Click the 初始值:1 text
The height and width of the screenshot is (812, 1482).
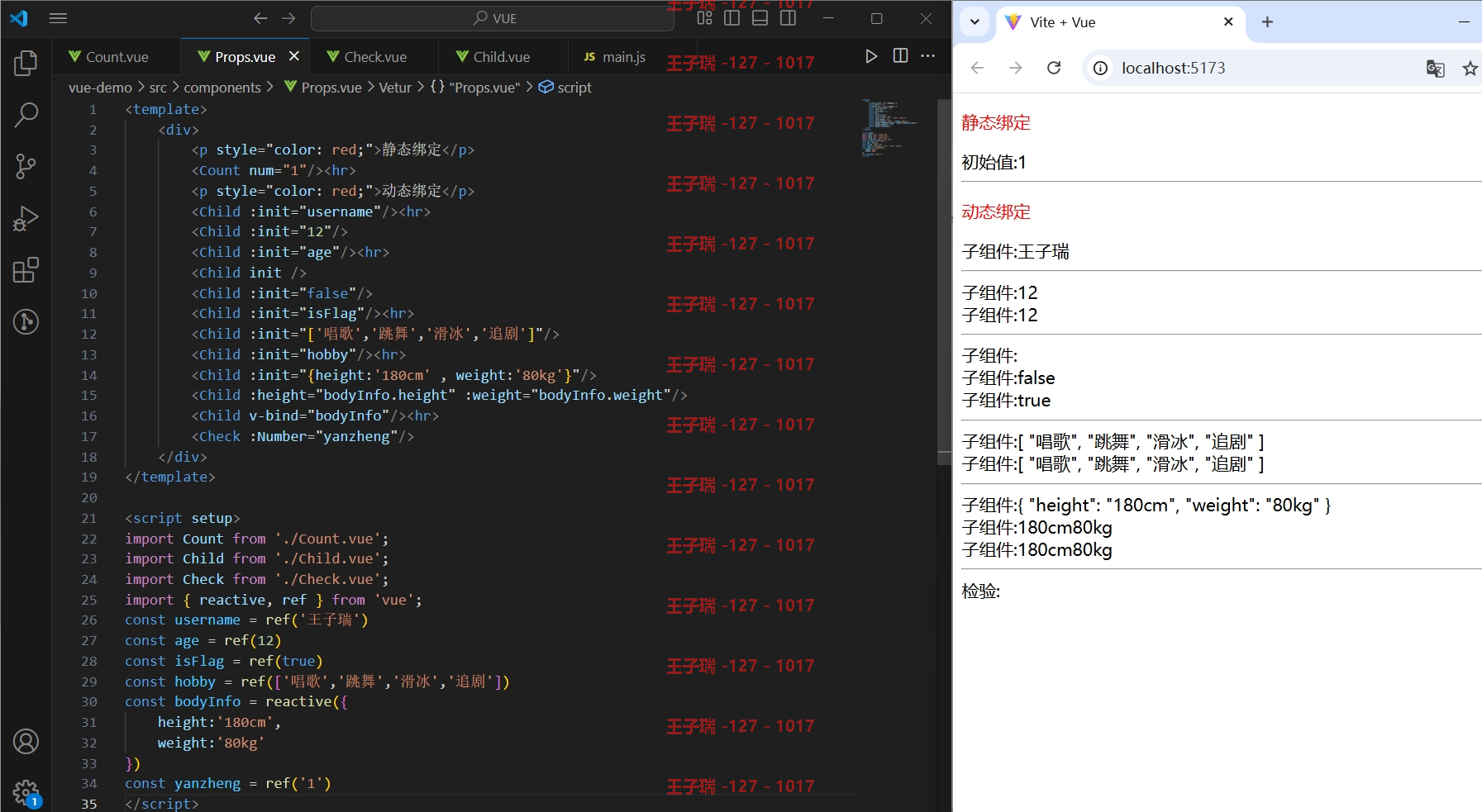click(994, 163)
